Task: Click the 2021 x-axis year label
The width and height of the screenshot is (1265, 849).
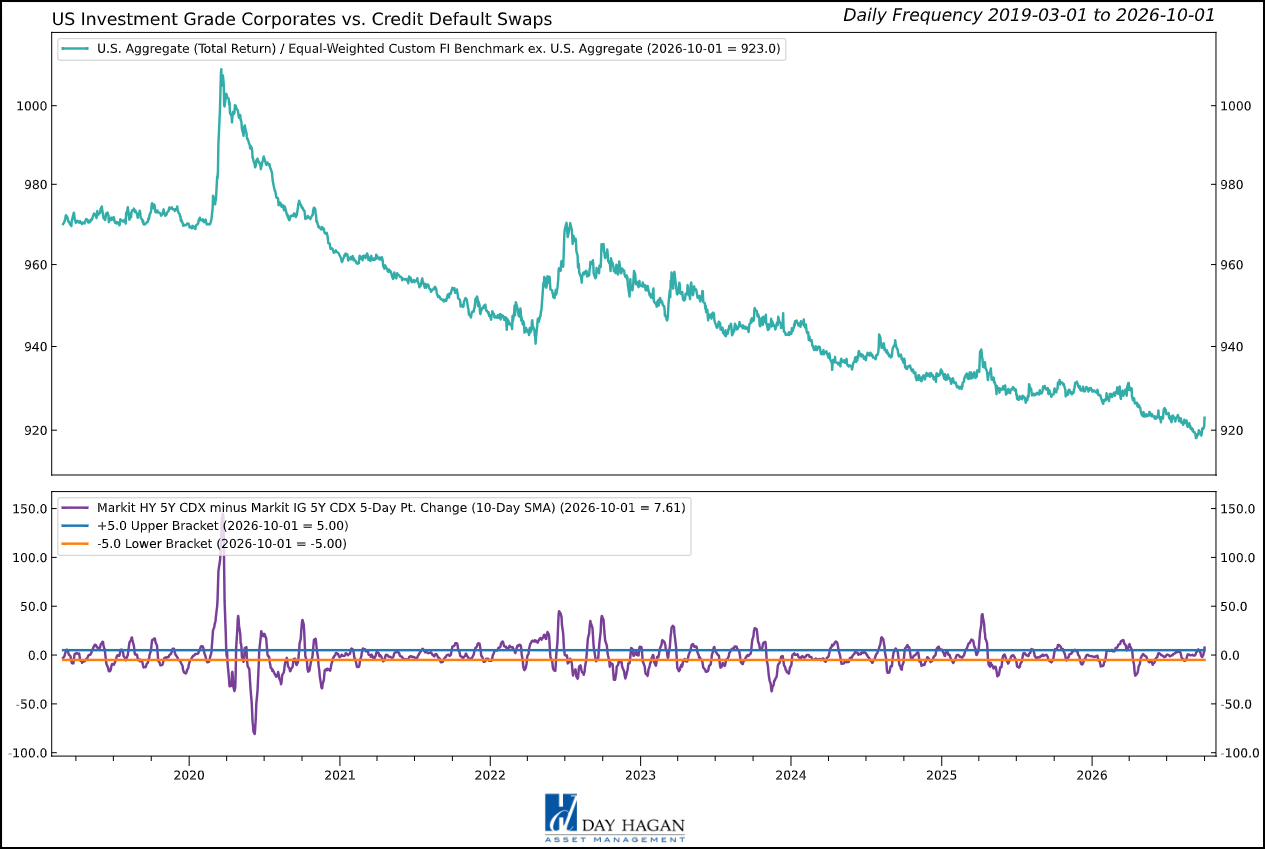Action: [340, 774]
